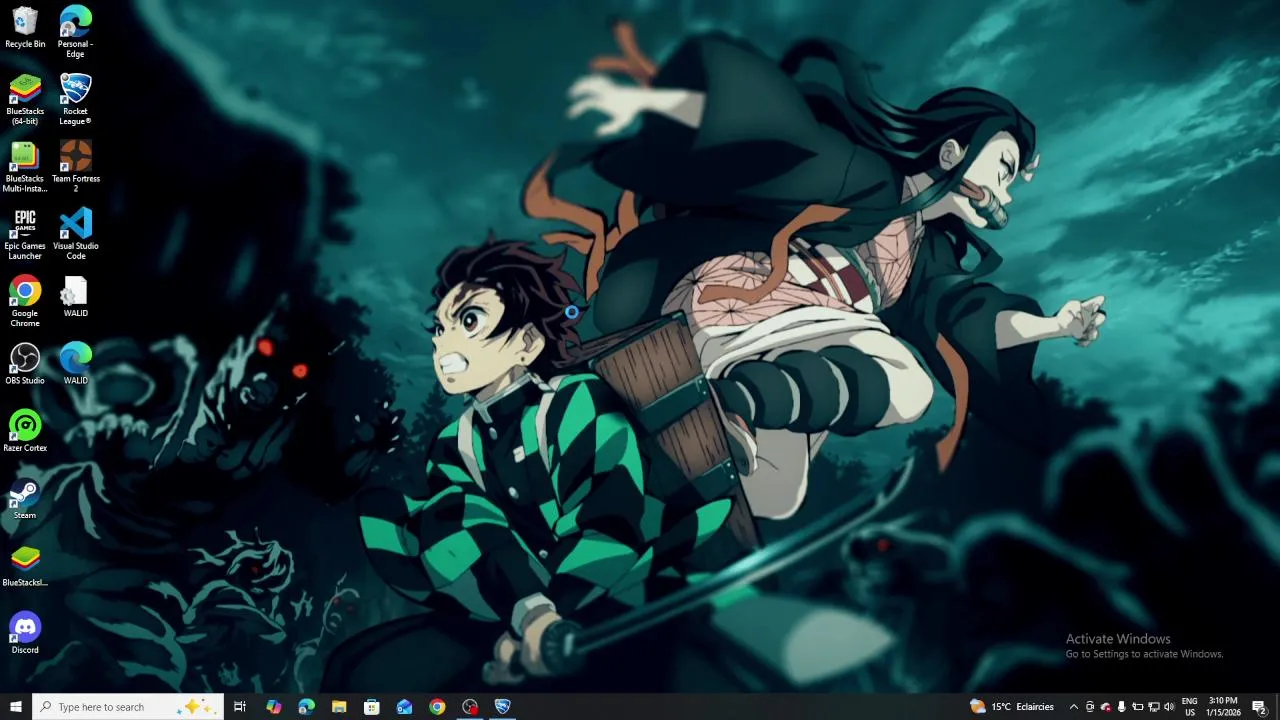Select OBS Studio desktop icon
This screenshot has width=1280, height=720.
25,365
